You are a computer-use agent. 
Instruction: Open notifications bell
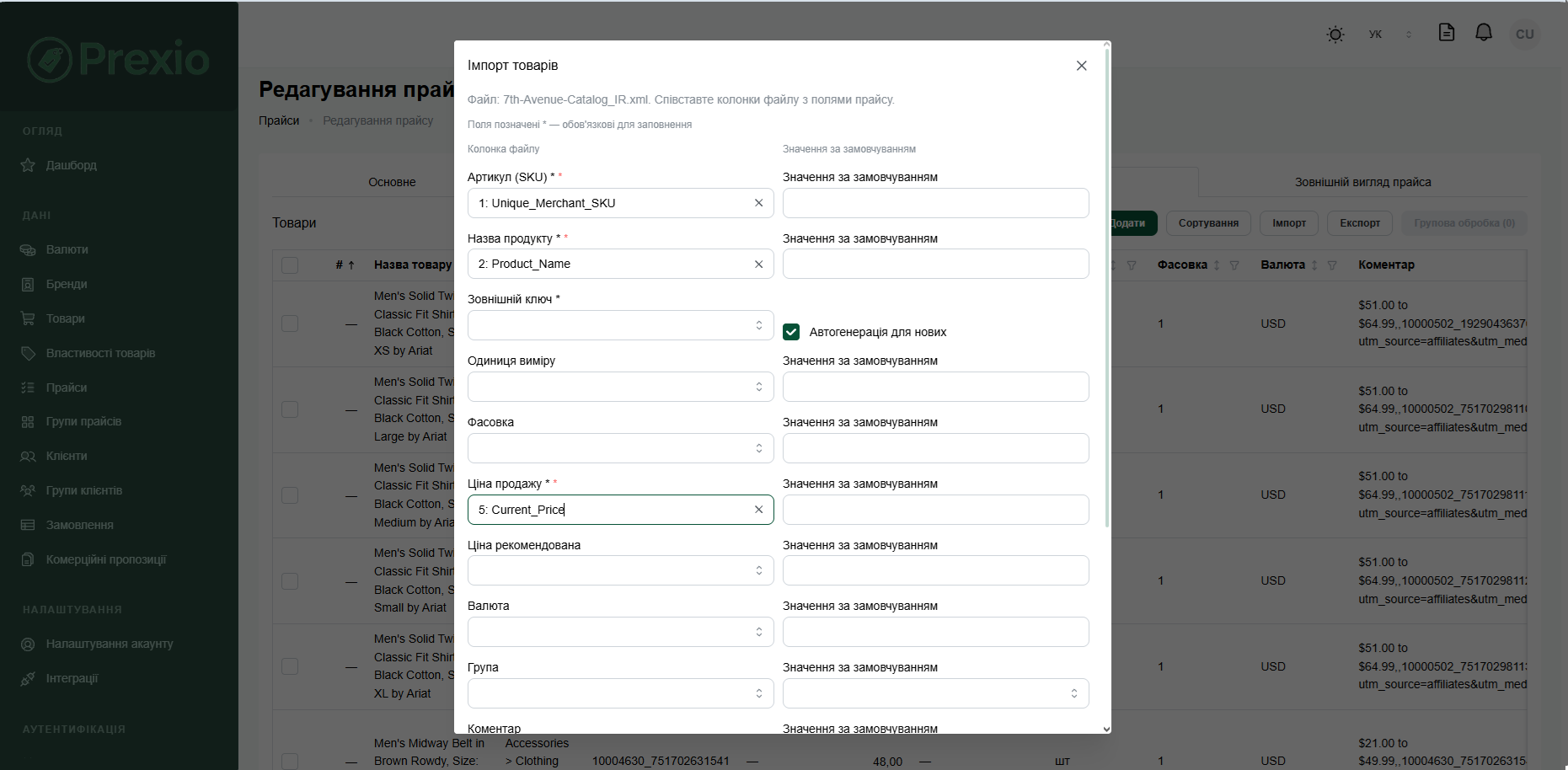[x=1484, y=33]
